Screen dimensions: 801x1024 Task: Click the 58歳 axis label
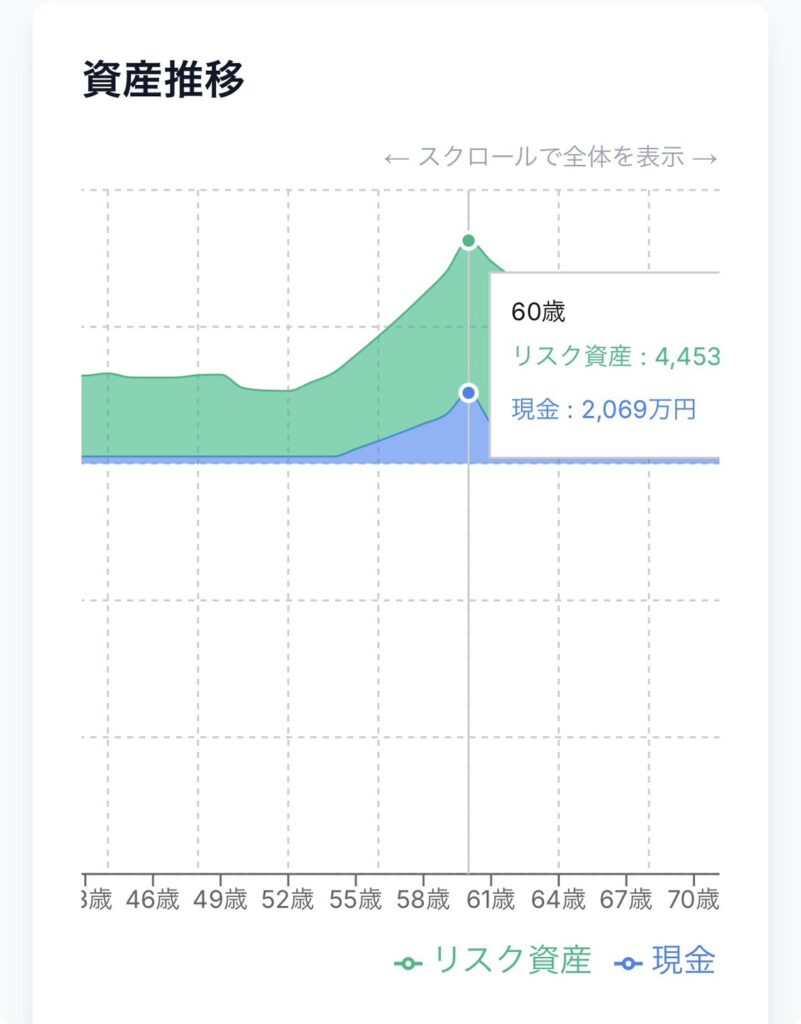click(x=423, y=899)
